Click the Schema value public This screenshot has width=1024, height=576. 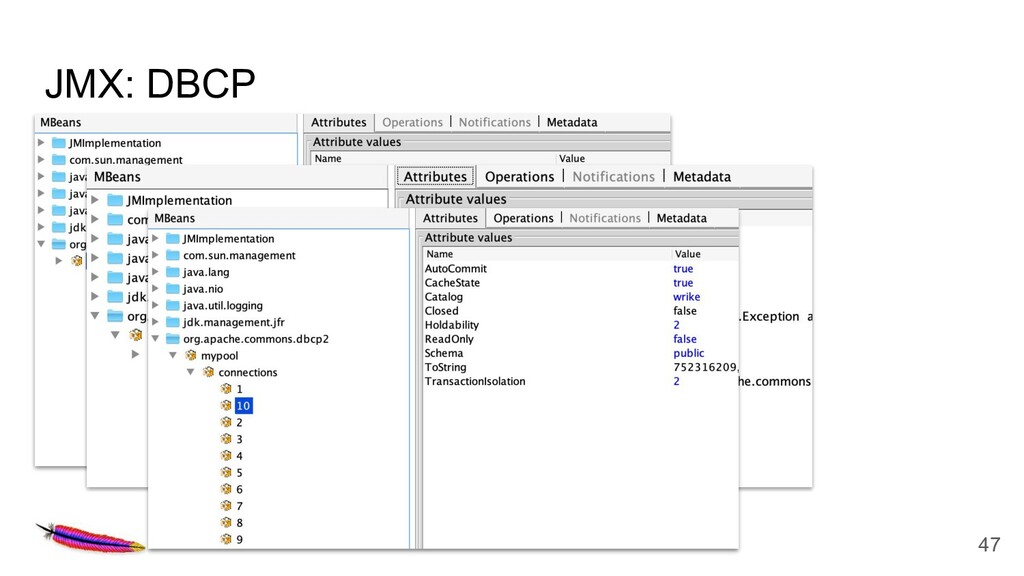(x=688, y=353)
